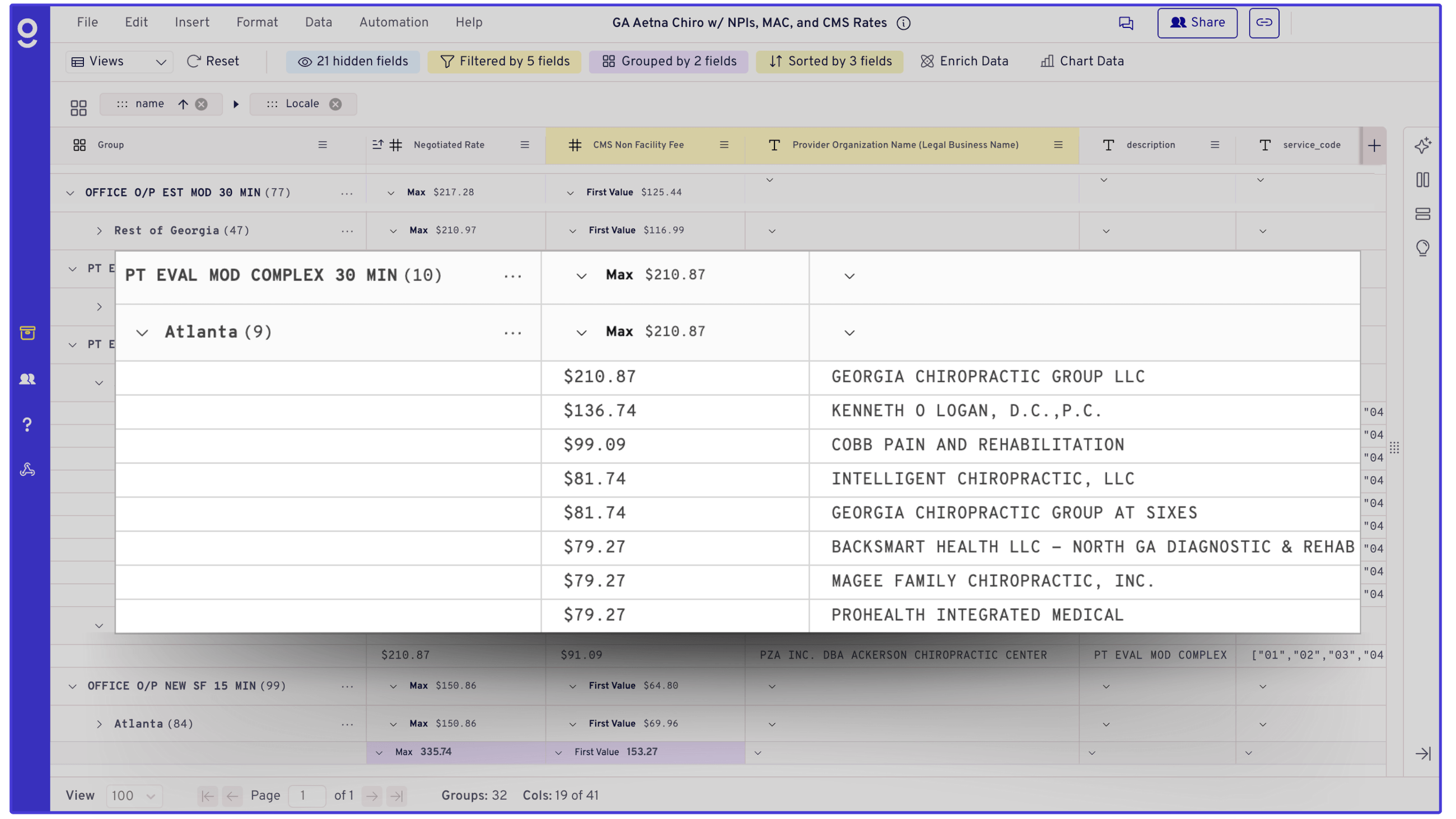
Task: Open the Format menu
Action: point(256,22)
